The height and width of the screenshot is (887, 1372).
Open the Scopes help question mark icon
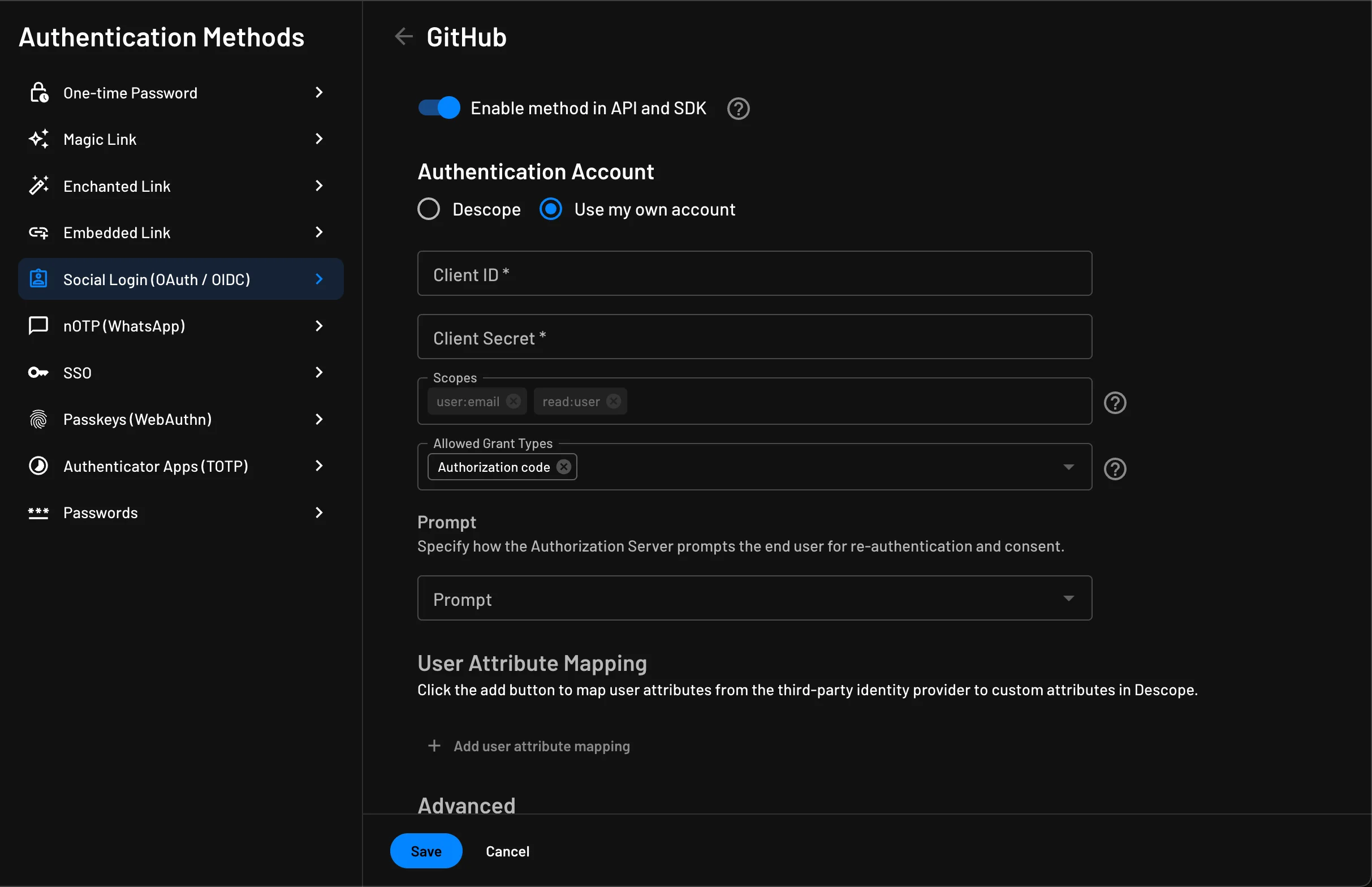point(1115,403)
